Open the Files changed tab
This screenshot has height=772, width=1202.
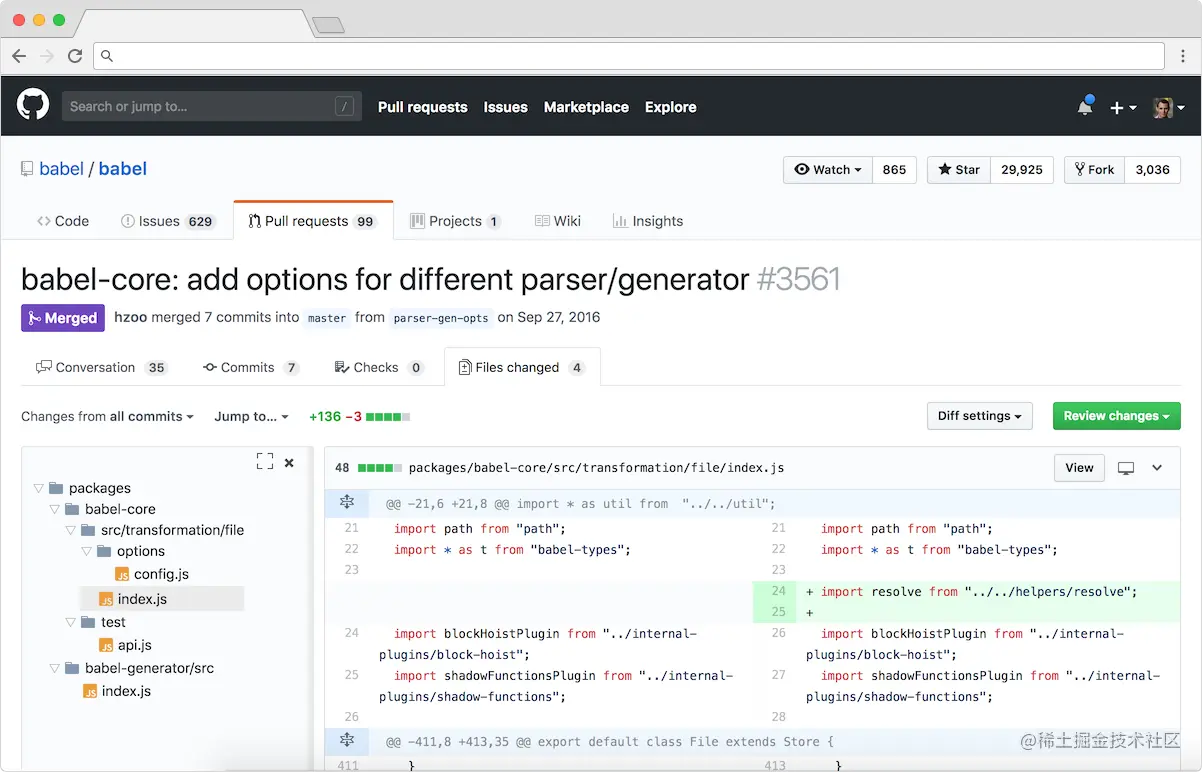click(x=522, y=367)
